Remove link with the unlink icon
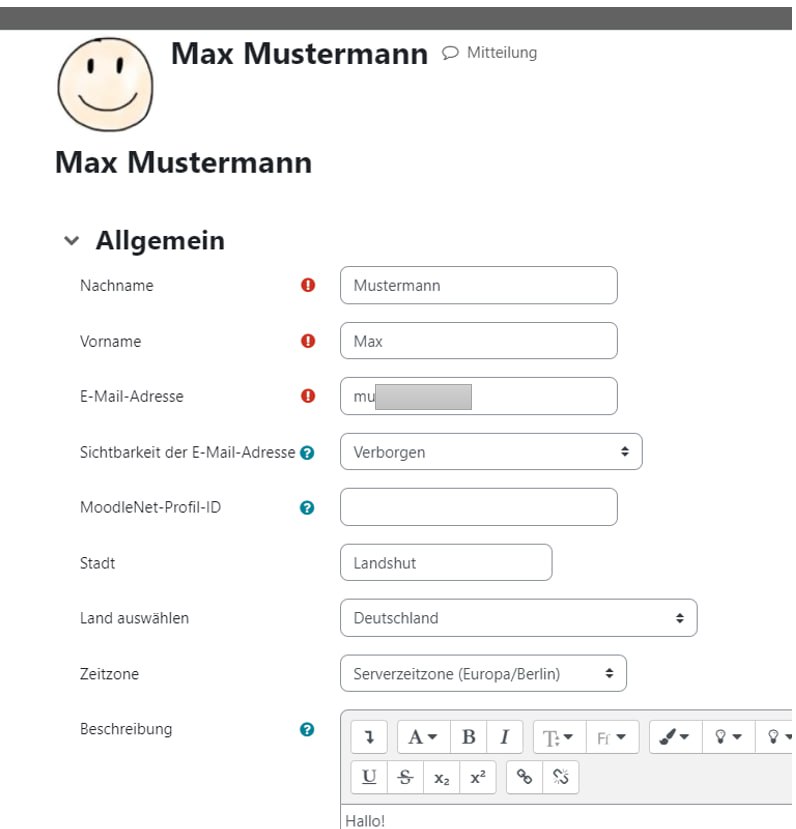The width and height of the screenshot is (796, 829). pos(560,777)
